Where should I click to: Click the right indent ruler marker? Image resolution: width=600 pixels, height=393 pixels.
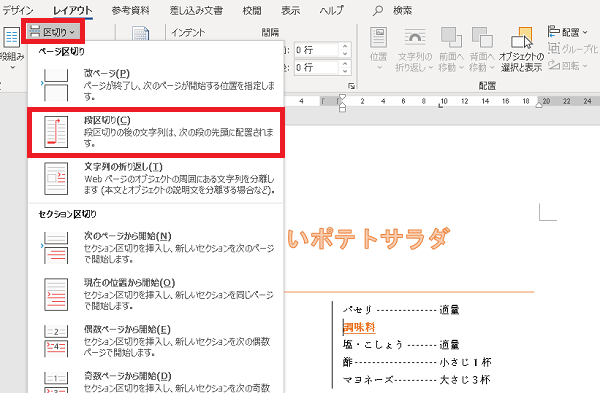coord(539,104)
